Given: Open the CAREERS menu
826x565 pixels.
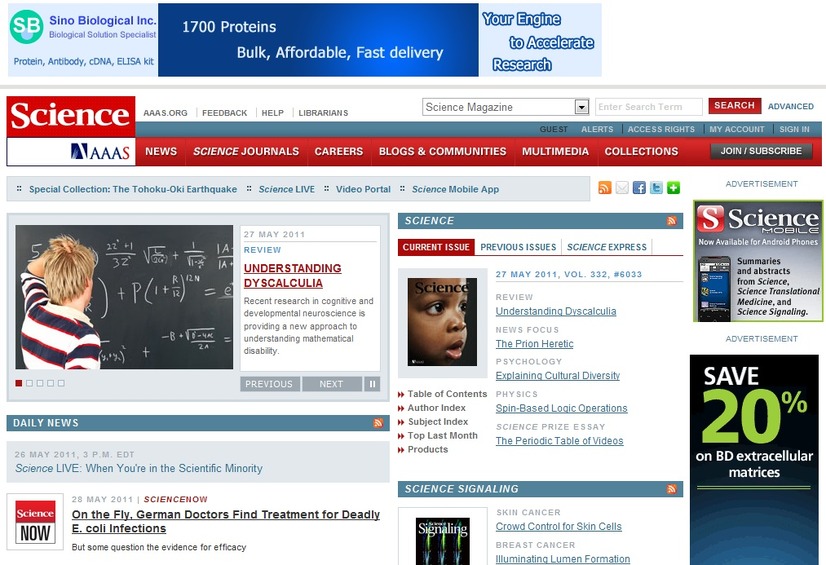Looking at the screenshot, I should click(x=339, y=152).
